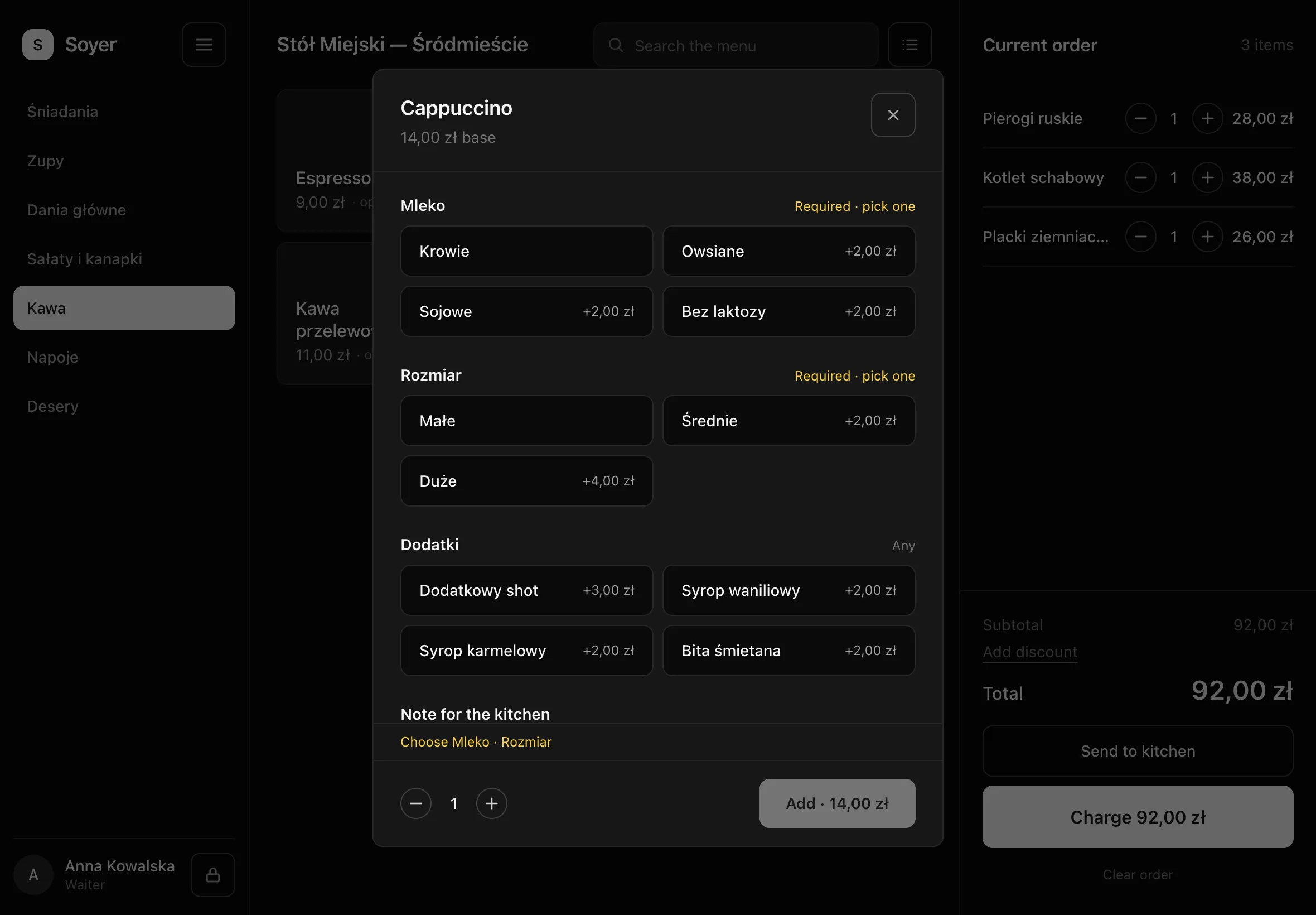Viewport: 1316px width, 915px height.
Task: Select Sojowe milk option
Action: coord(526,311)
